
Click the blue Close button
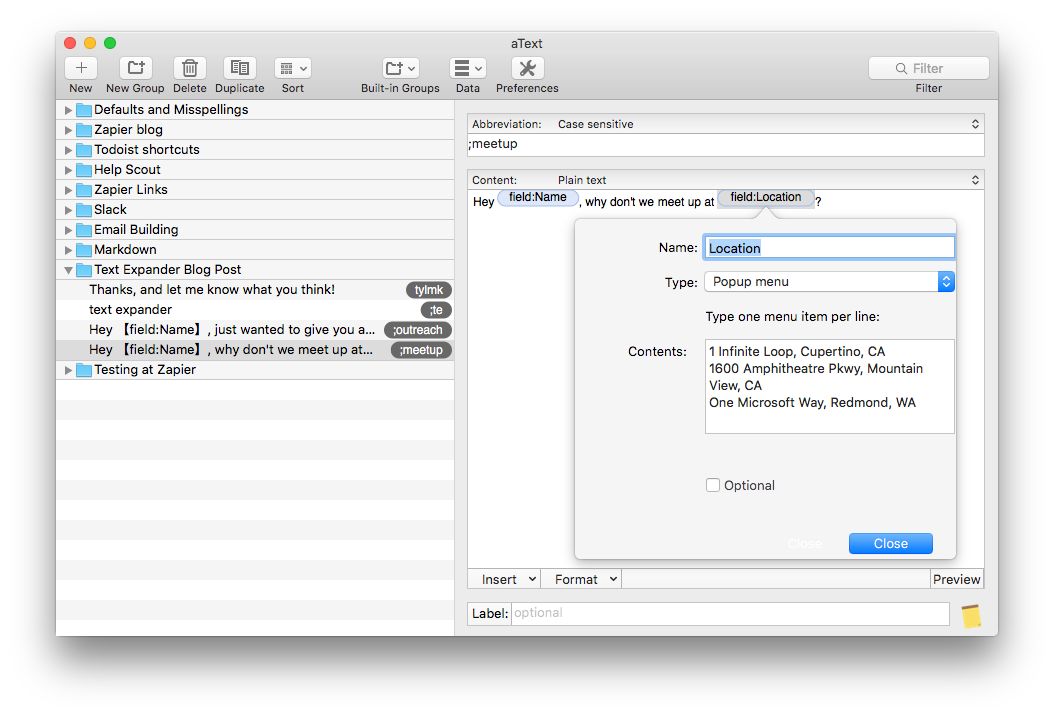click(891, 544)
